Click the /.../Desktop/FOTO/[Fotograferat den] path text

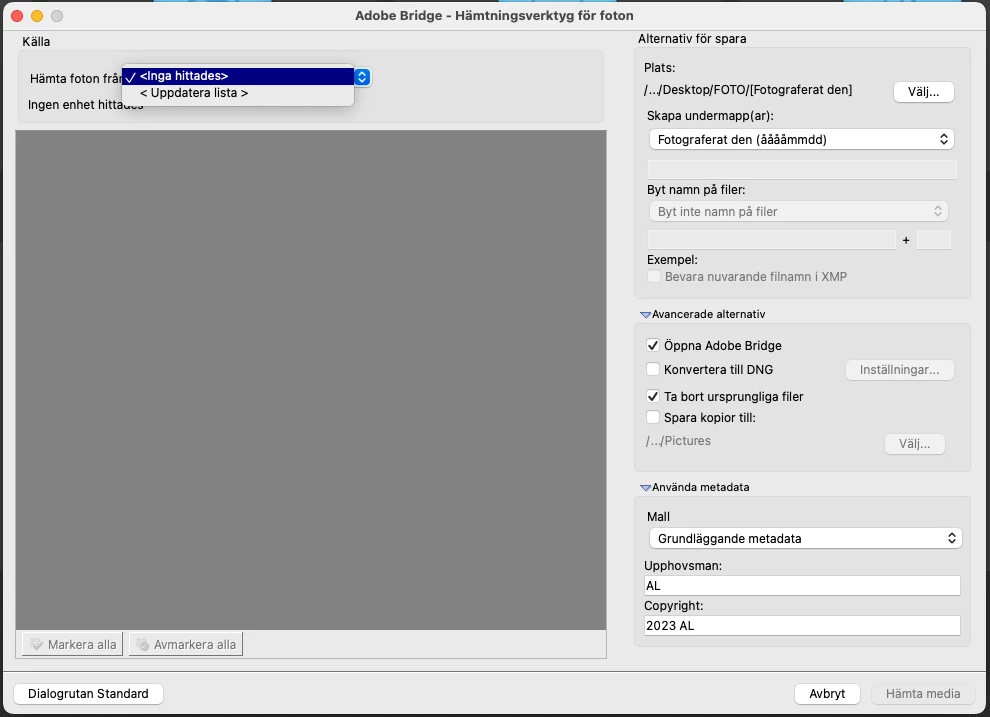[x=748, y=90]
